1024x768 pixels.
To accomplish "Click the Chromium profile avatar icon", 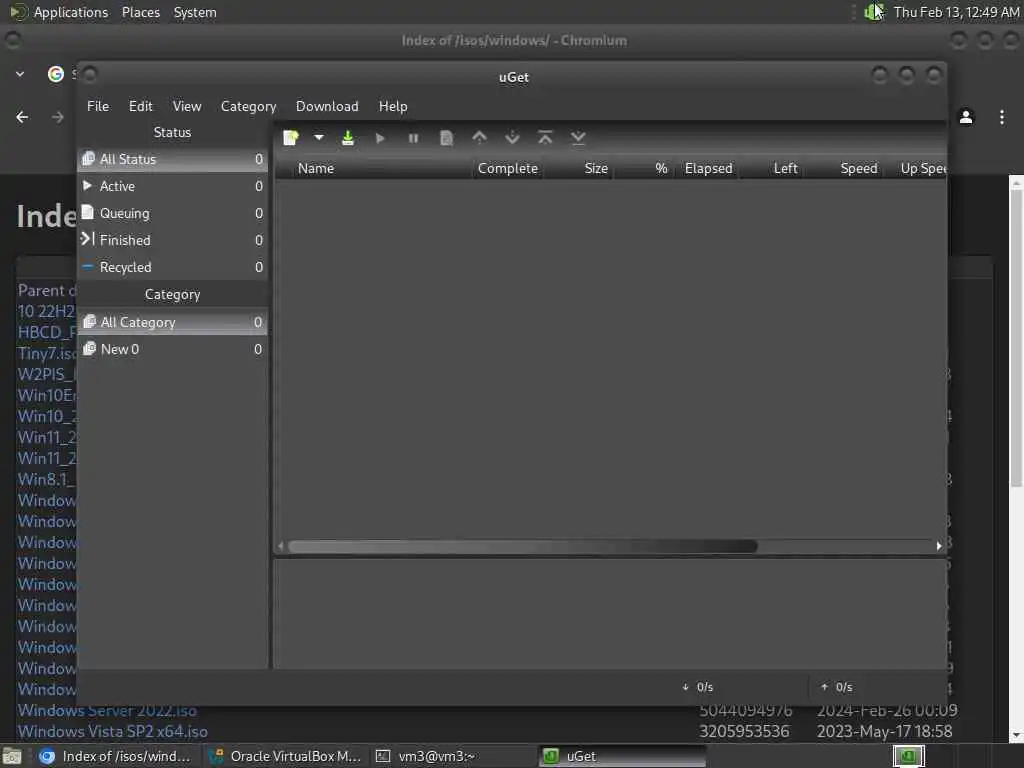I will (966, 117).
